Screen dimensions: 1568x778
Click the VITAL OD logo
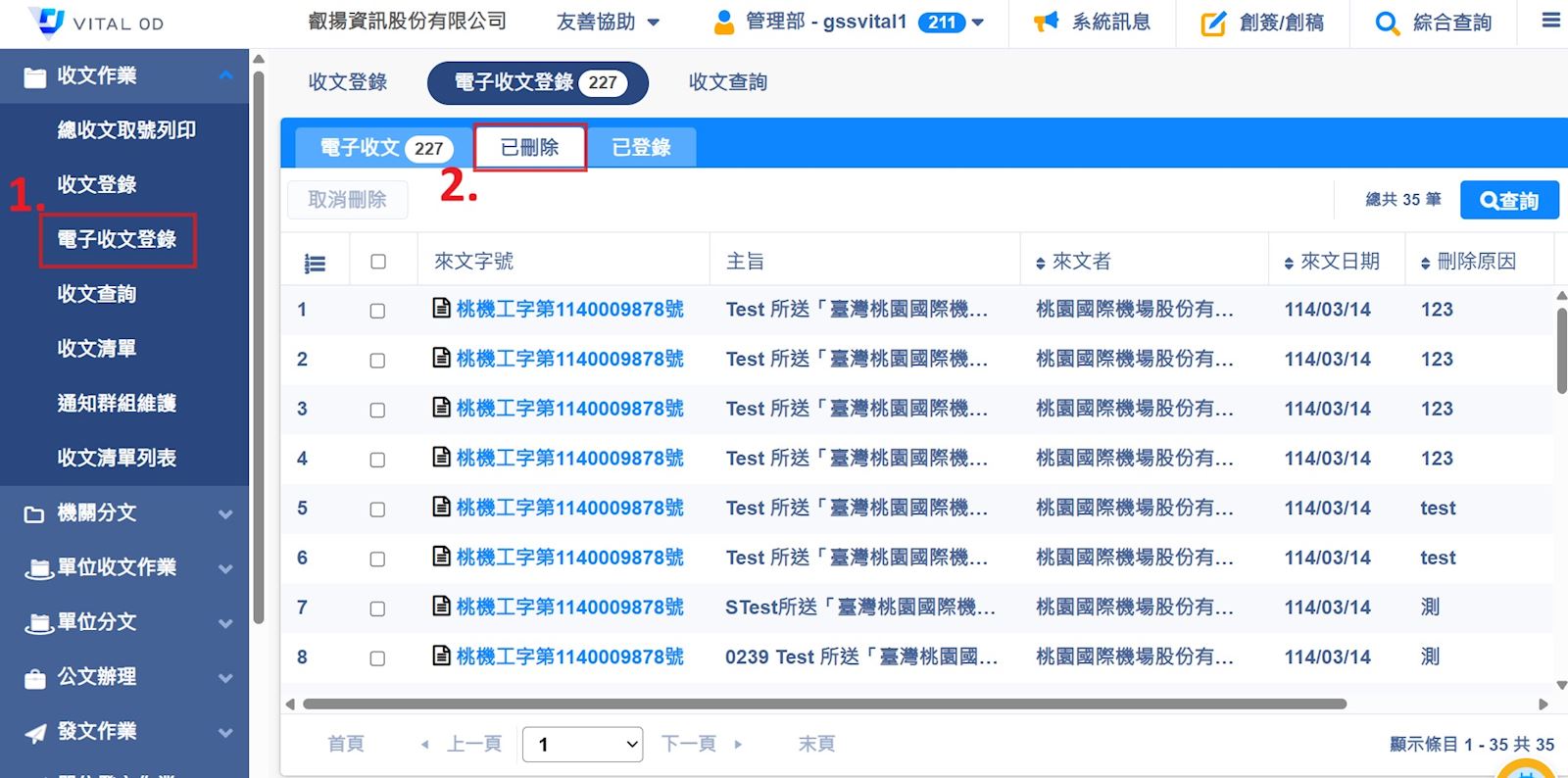click(96, 23)
